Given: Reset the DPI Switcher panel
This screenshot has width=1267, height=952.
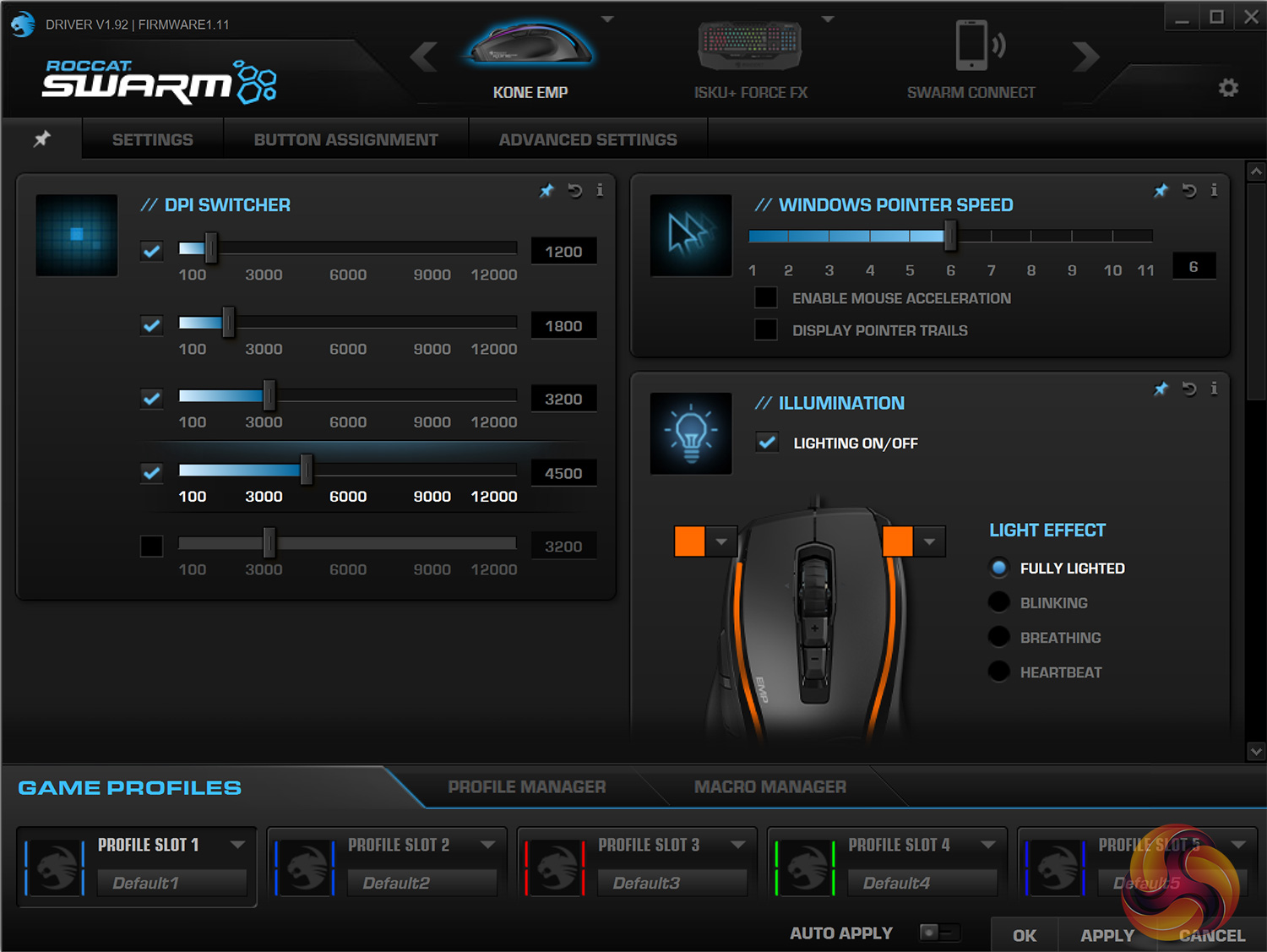Looking at the screenshot, I should click(575, 191).
